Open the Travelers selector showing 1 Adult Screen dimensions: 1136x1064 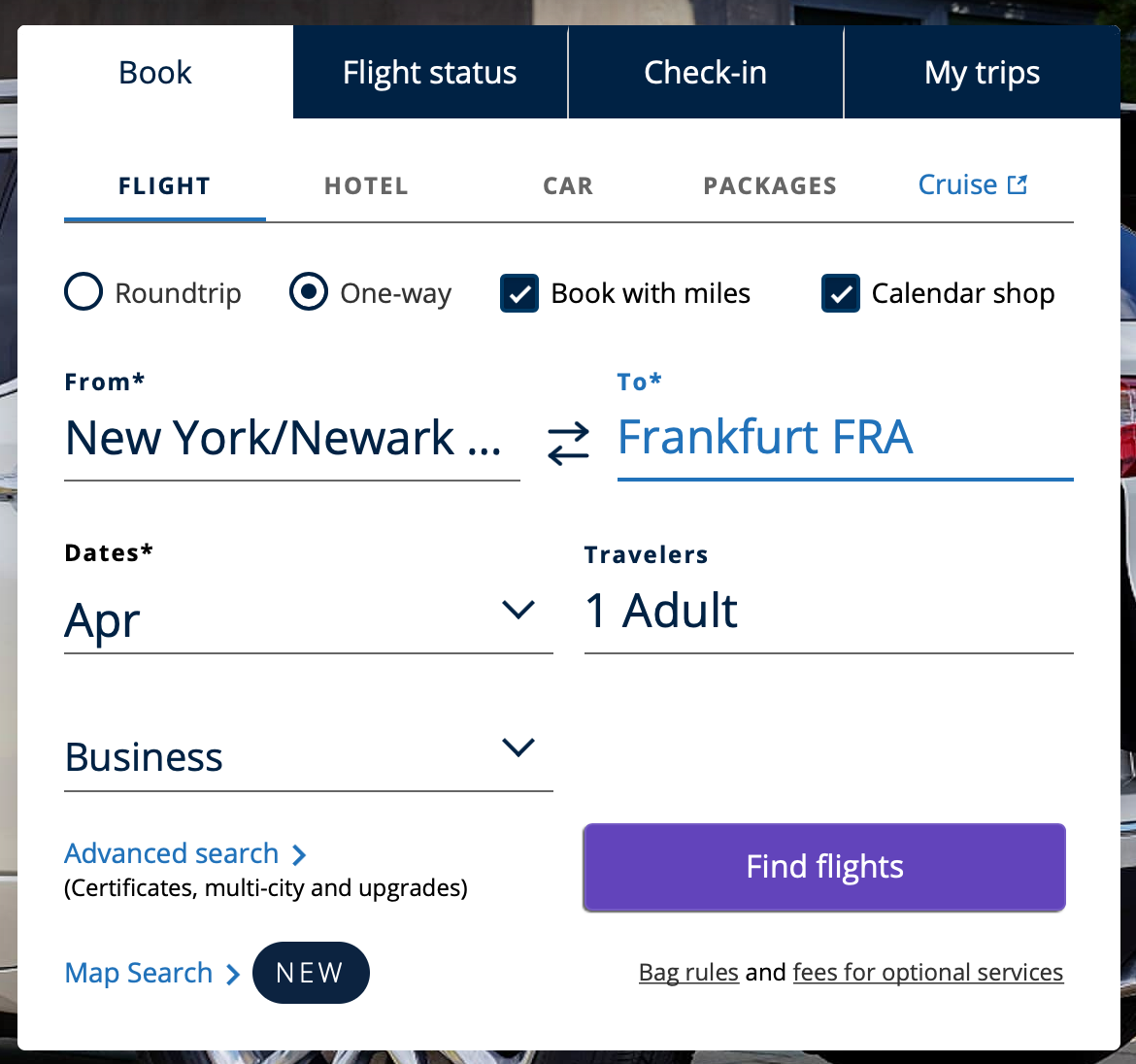(x=827, y=610)
